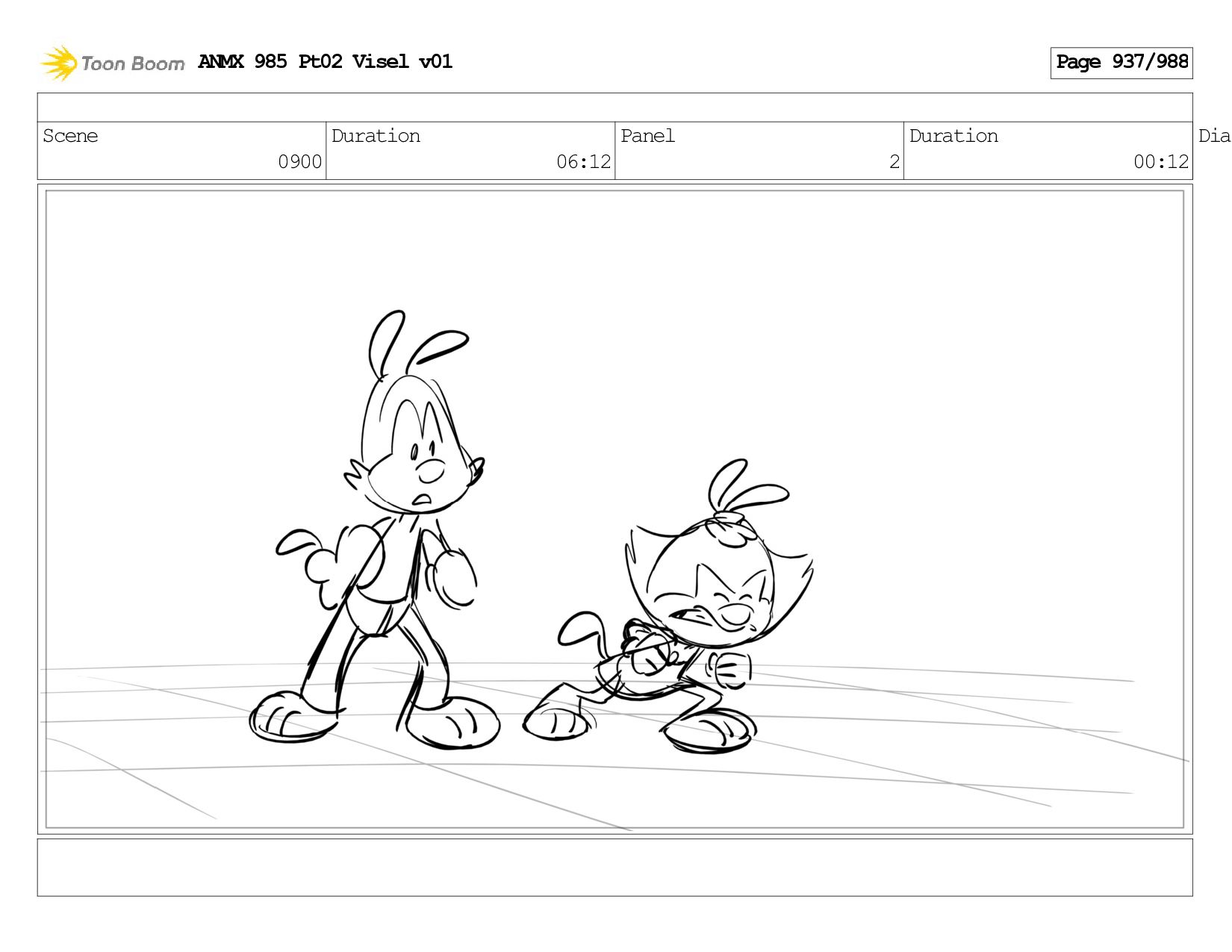1232x952 pixels.
Task: Click the empty notes box below the panel
Action: pos(615,868)
